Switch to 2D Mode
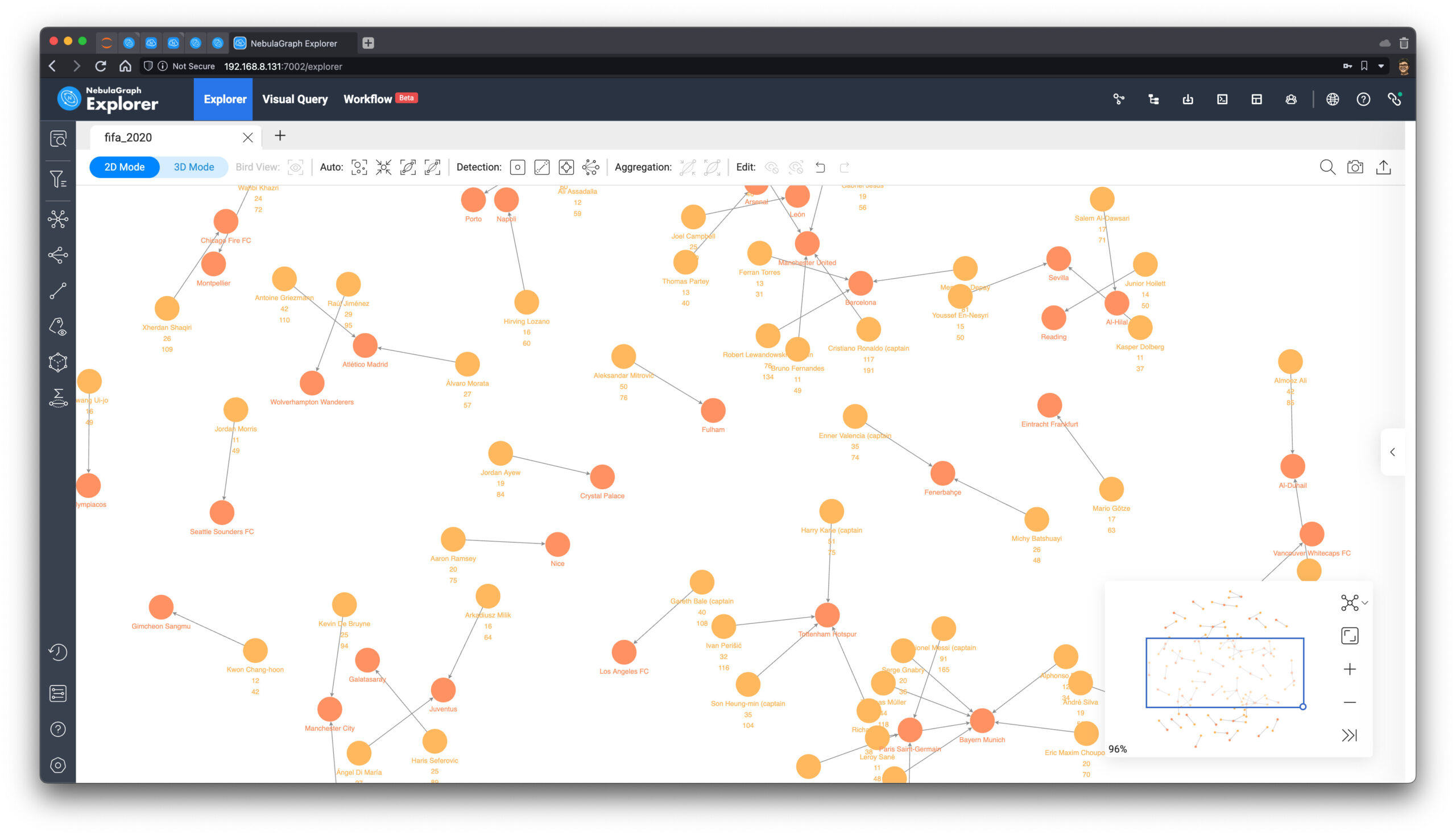The height and width of the screenshot is (836, 1456). pos(124,167)
